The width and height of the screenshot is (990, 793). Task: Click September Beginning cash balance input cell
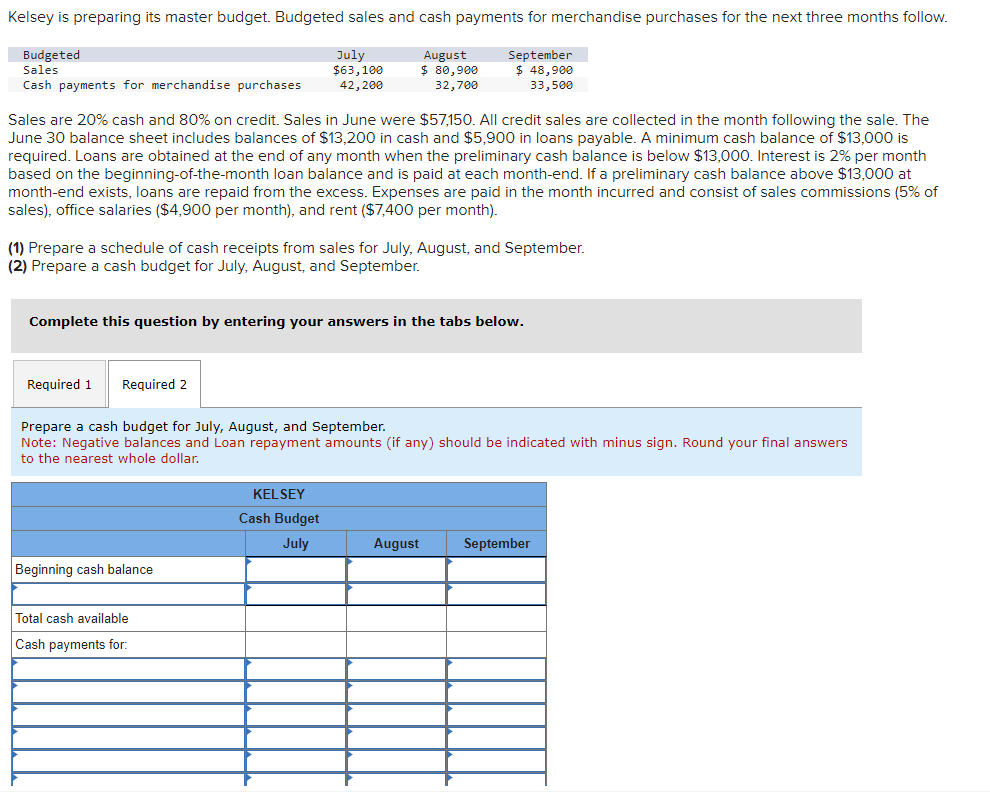[496, 568]
